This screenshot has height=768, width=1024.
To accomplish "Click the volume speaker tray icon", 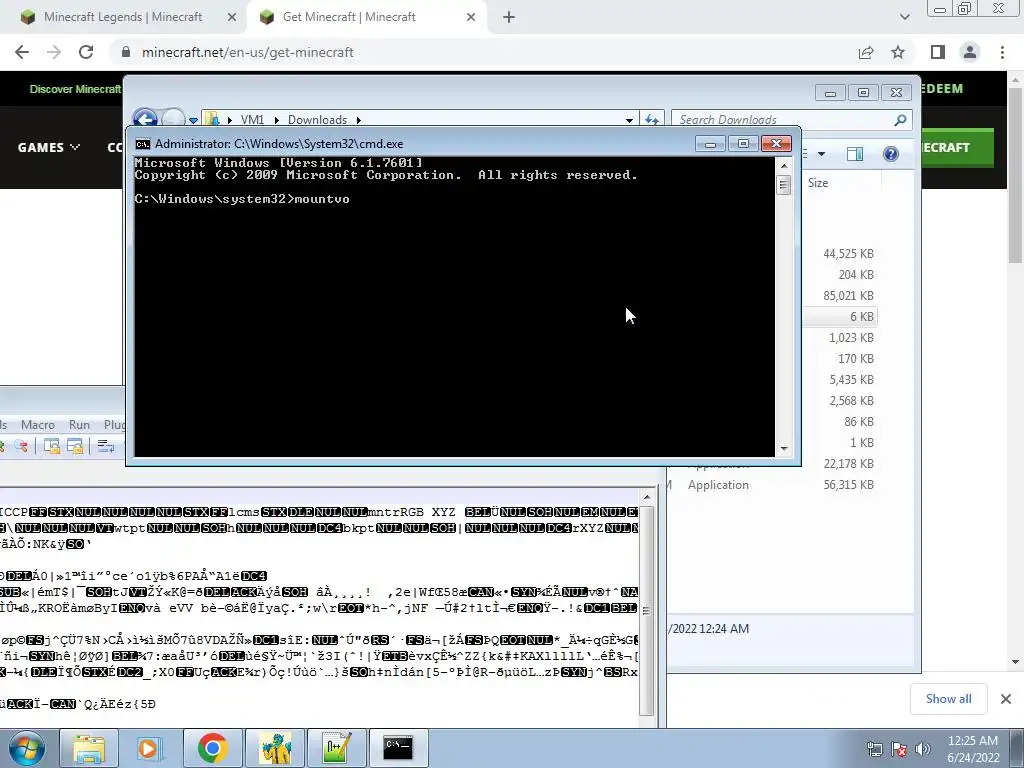I will (922, 749).
